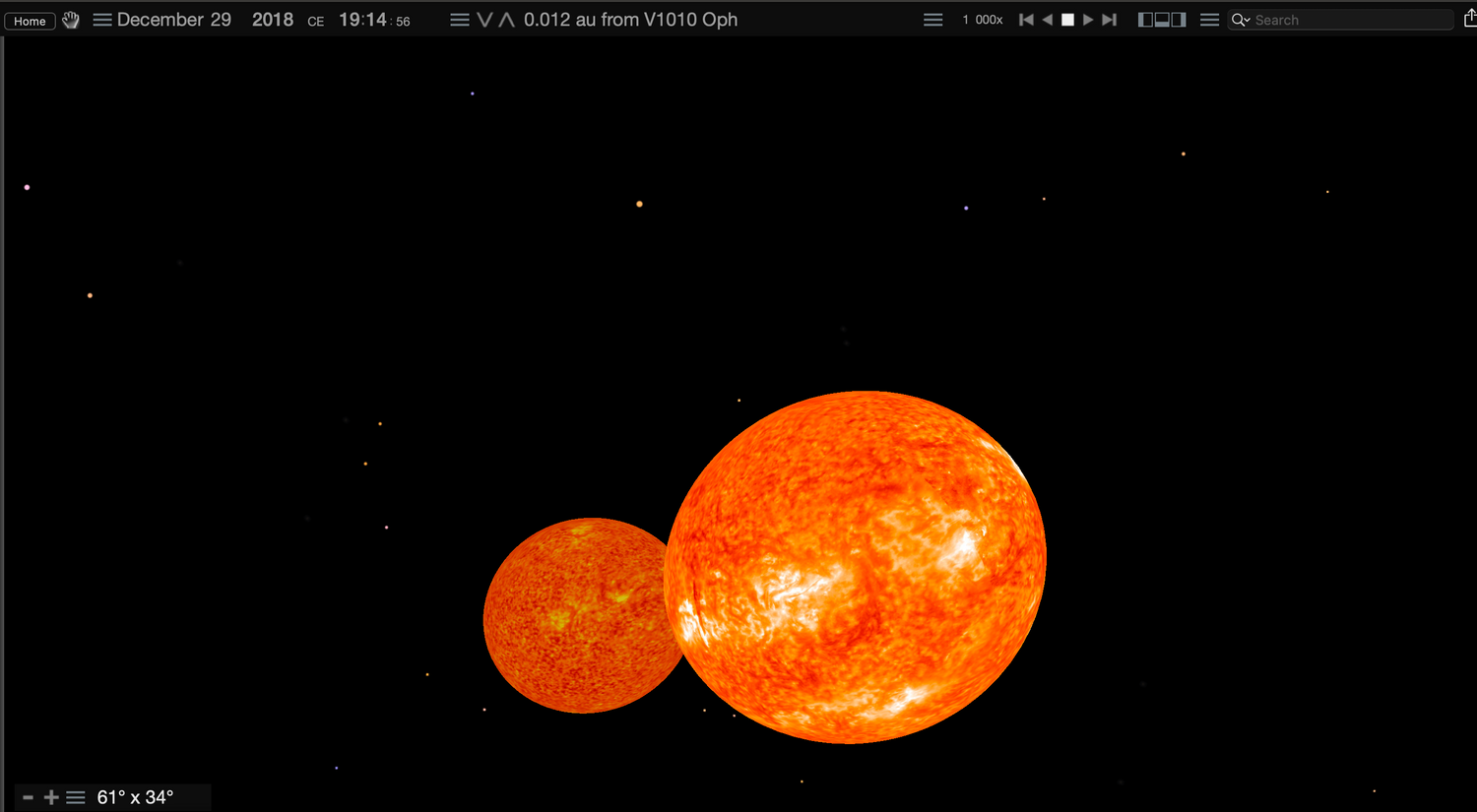1477x812 pixels.
Task: Click the 1 000x time flow rate
Action: pos(982,19)
